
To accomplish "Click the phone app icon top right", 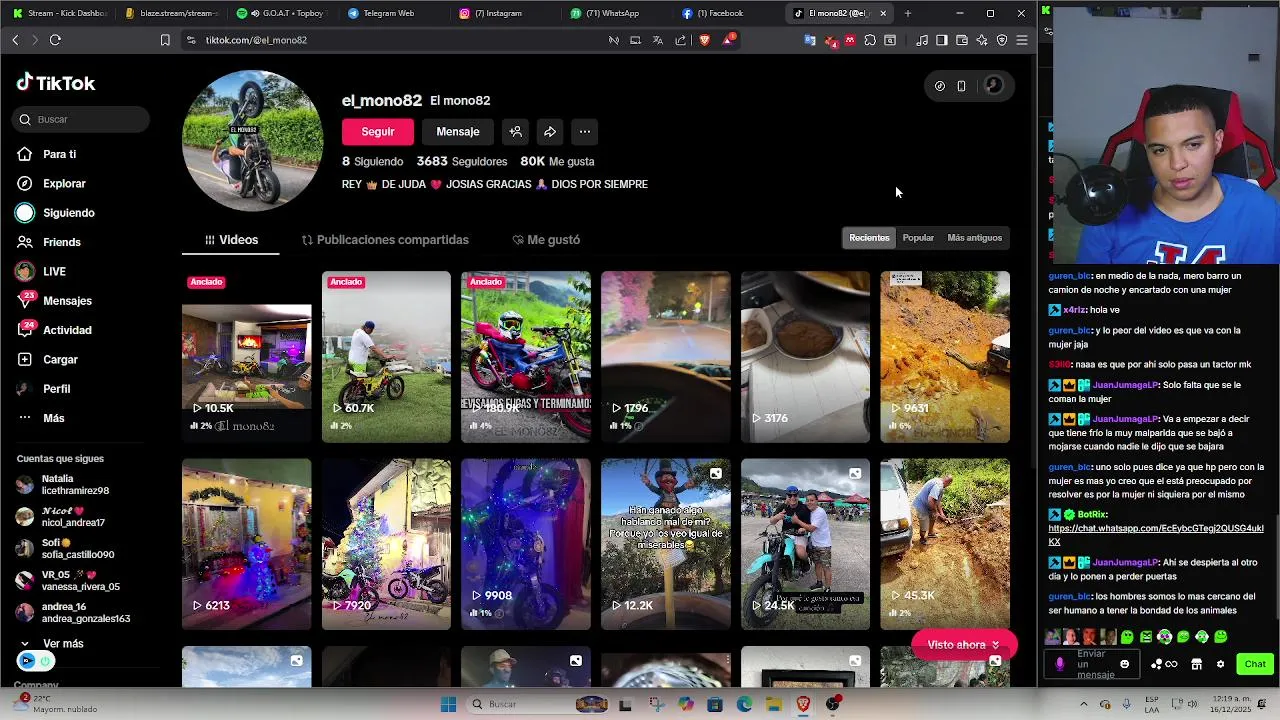I will click(x=962, y=86).
